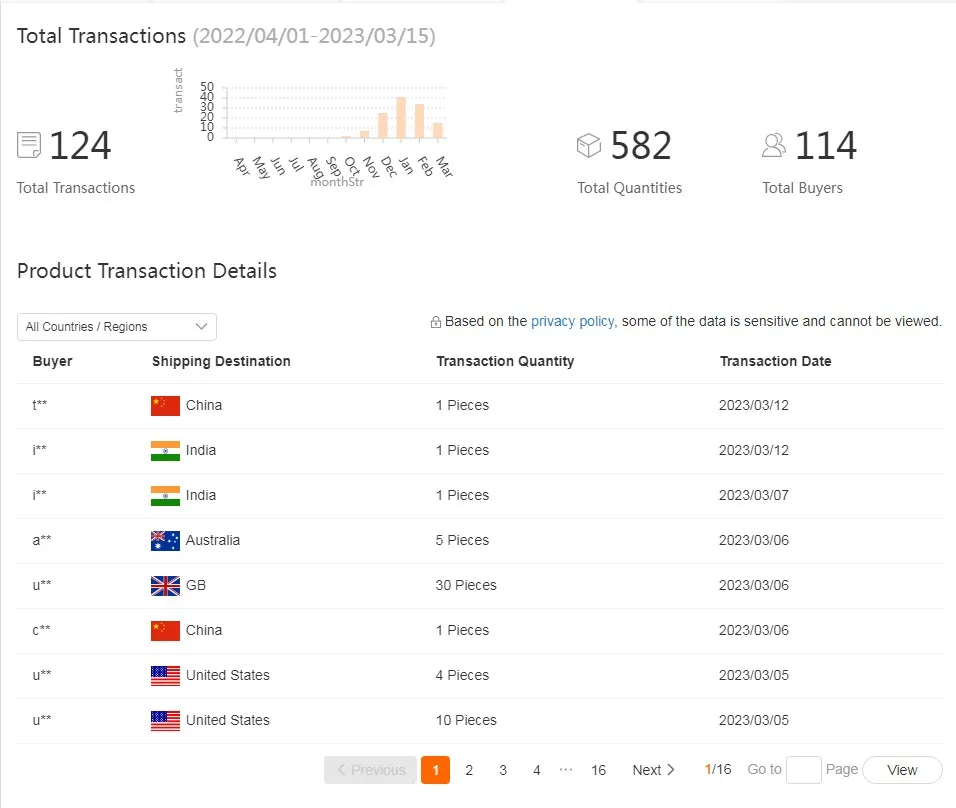Click the Next page button

[x=654, y=770]
